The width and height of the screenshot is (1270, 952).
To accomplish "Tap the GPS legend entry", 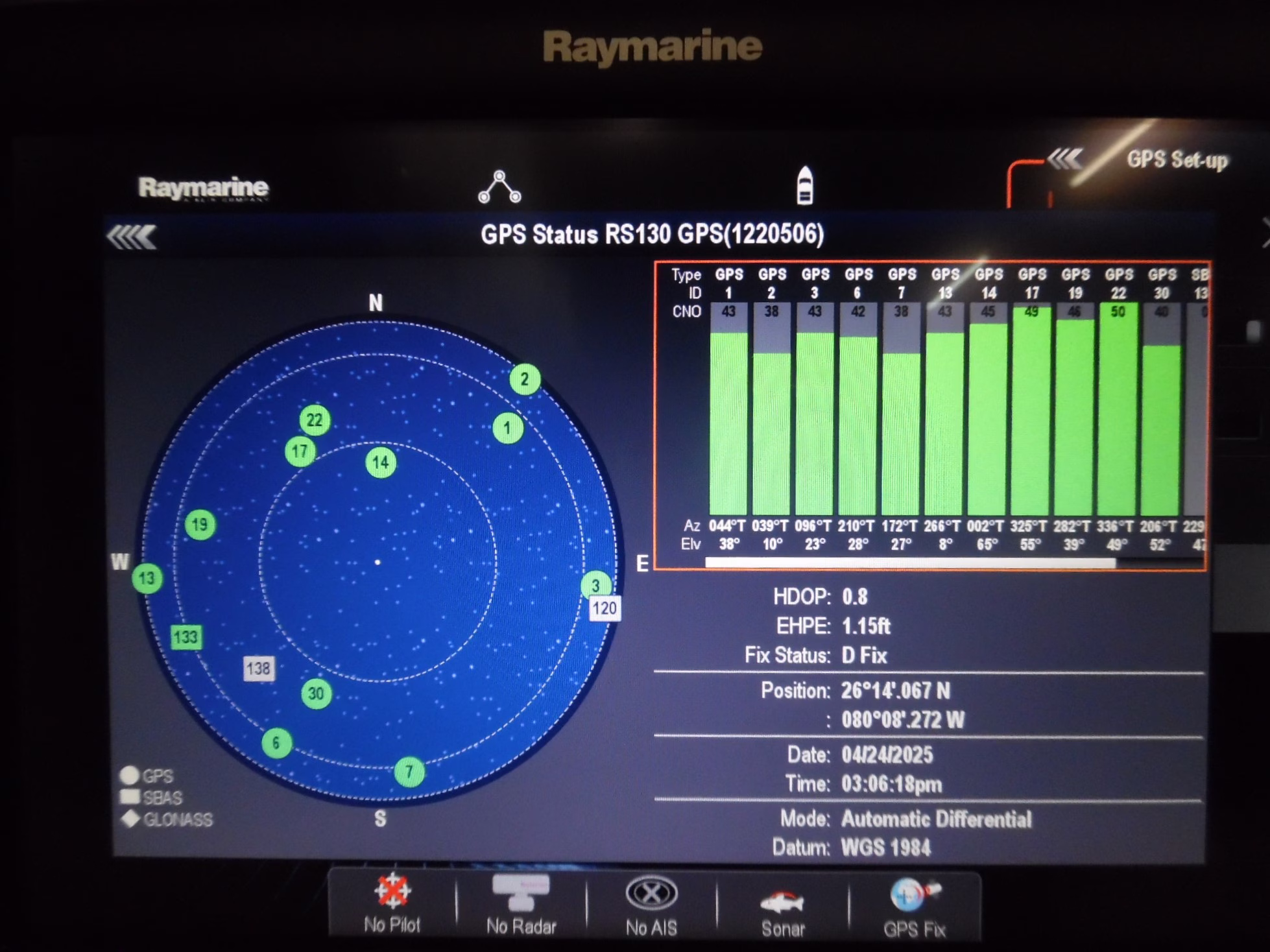I will click(x=147, y=776).
